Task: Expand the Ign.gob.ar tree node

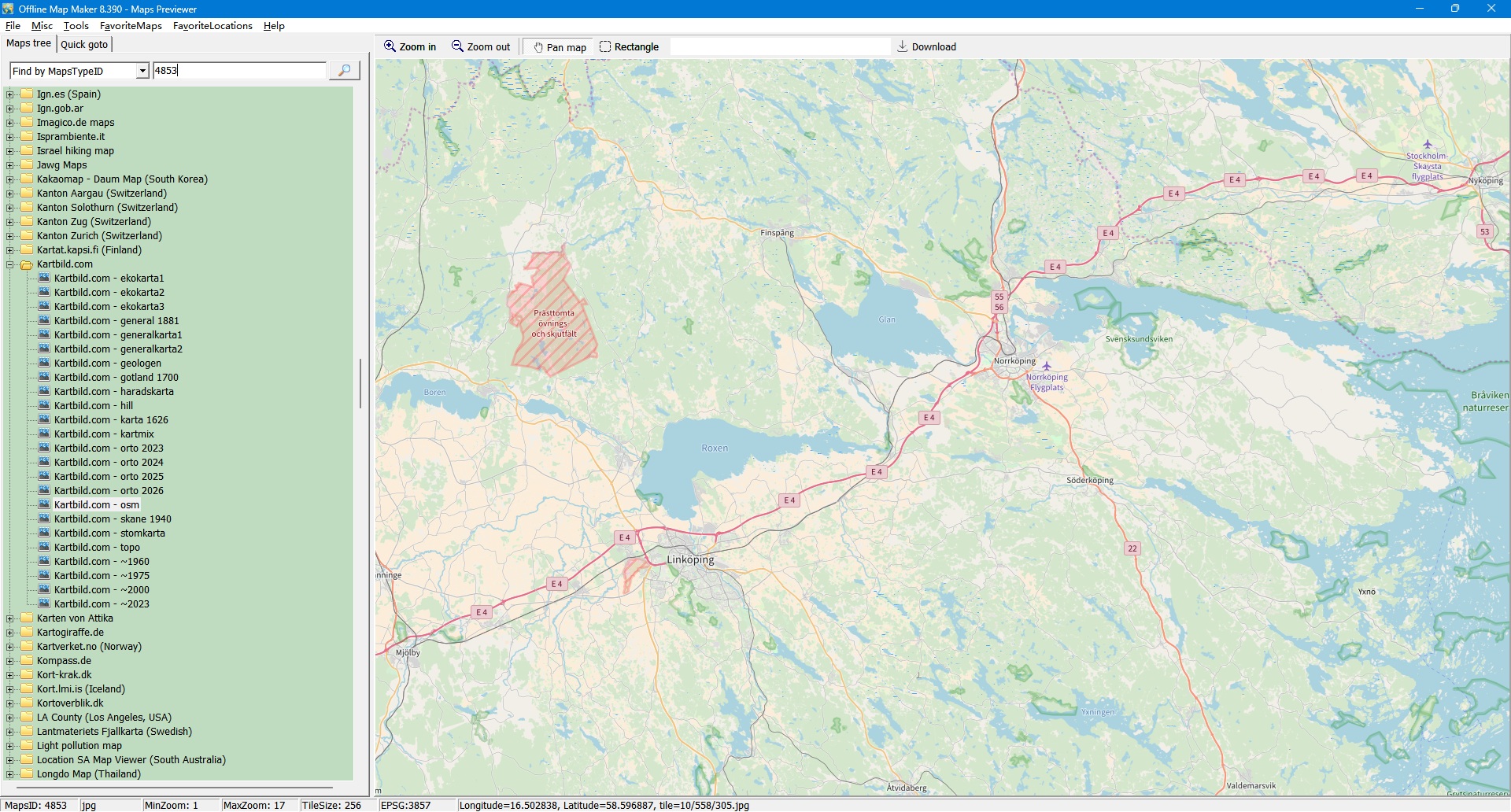Action: (10, 109)
